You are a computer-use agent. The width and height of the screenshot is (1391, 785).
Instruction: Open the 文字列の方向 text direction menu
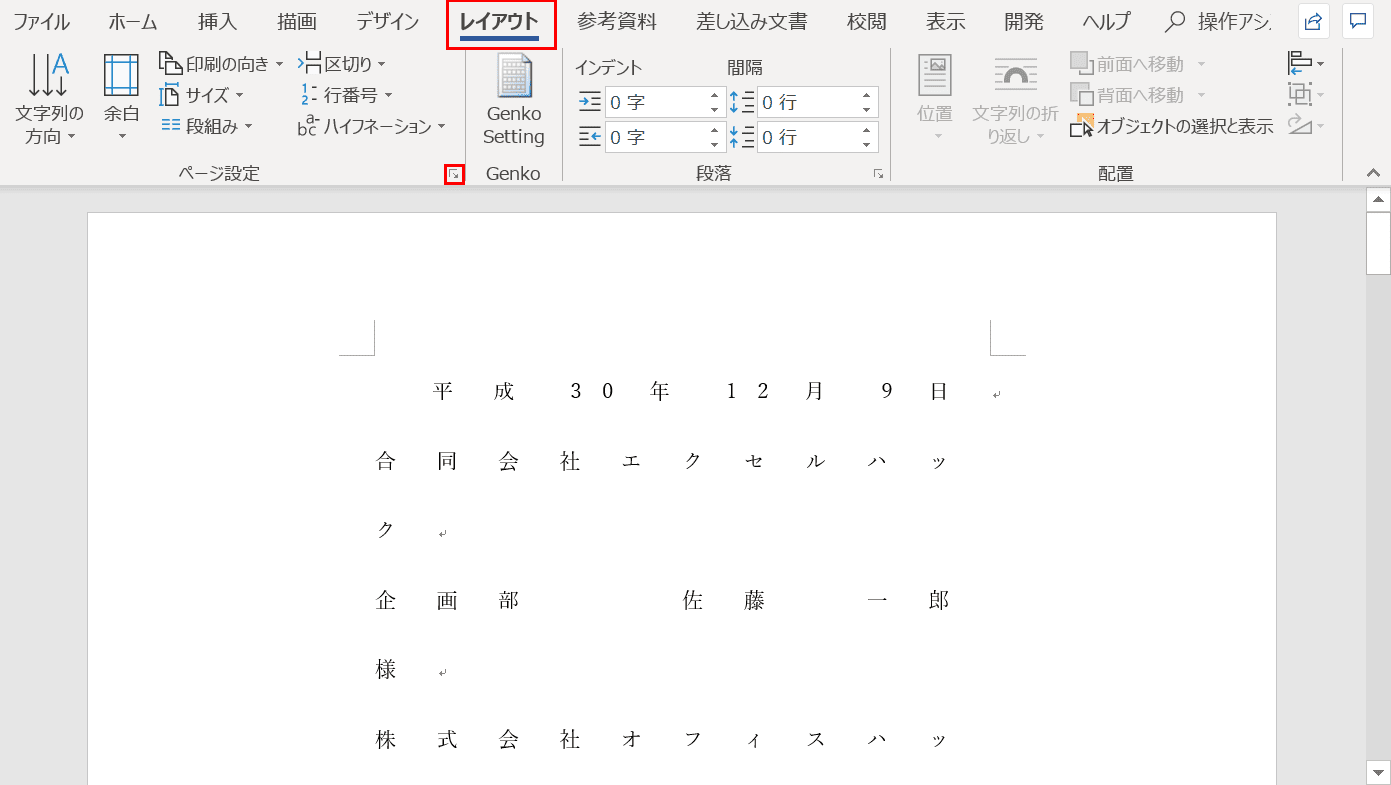pyautogui.click(x=49, y=98)
